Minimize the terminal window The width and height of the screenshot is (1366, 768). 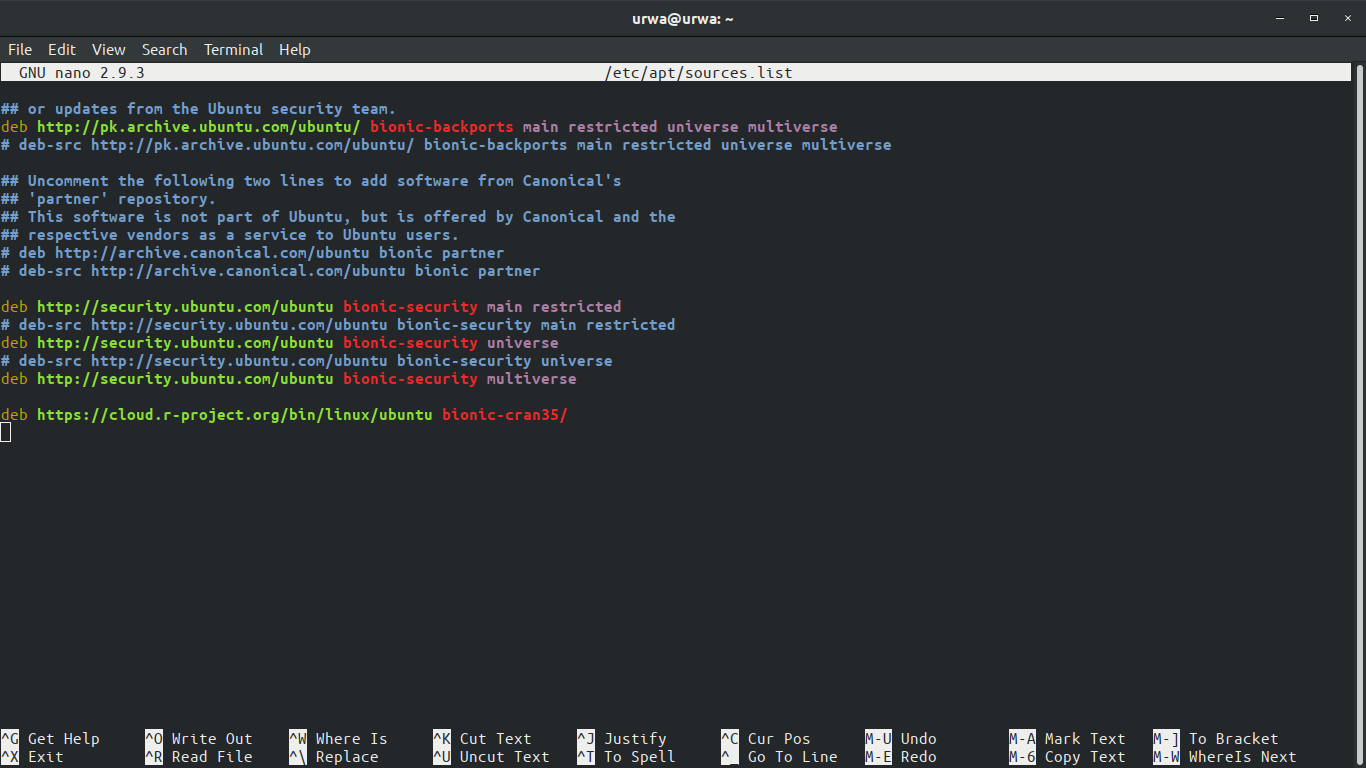point(1281,18)
